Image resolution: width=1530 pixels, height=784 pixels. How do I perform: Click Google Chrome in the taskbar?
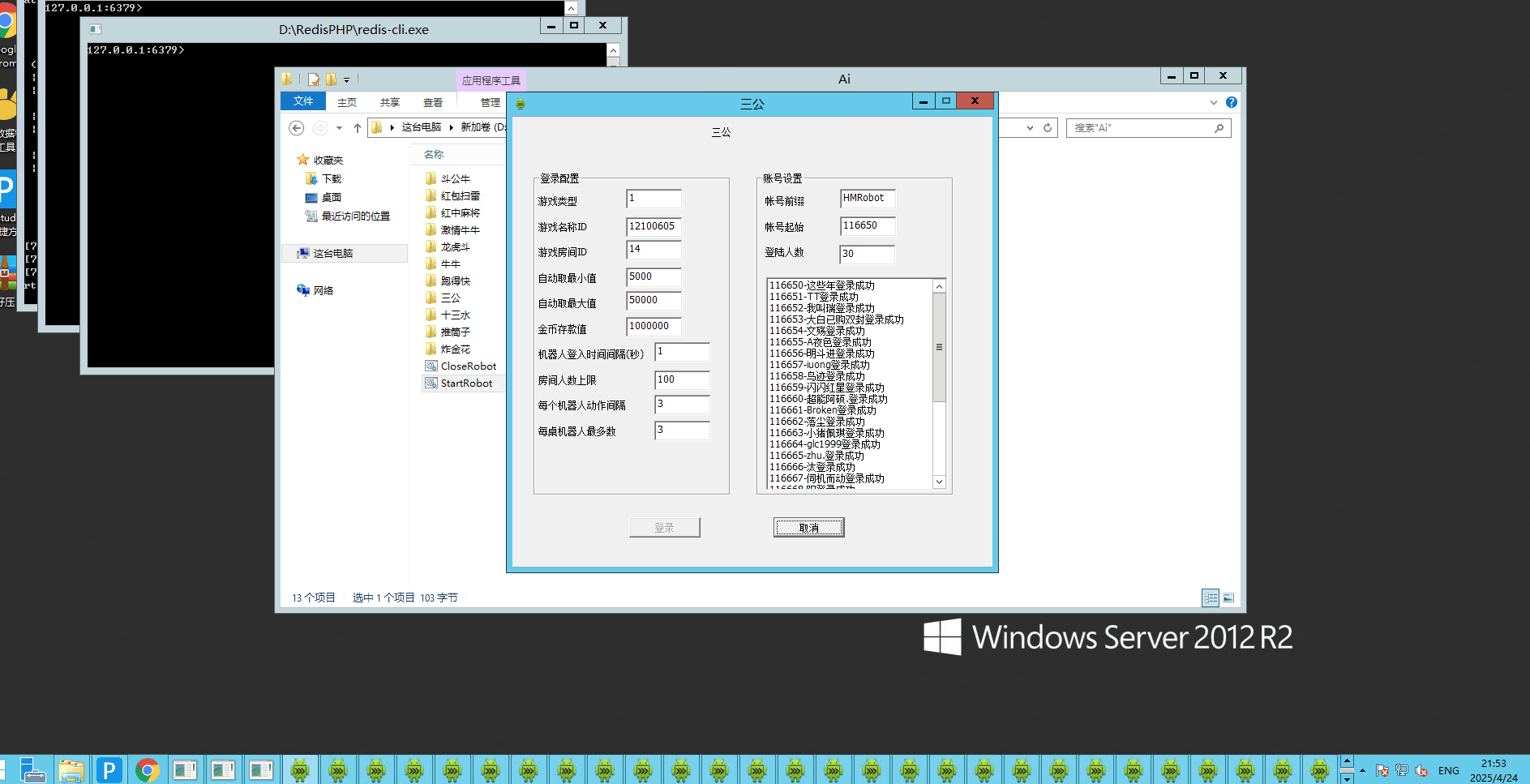[148, 769]
